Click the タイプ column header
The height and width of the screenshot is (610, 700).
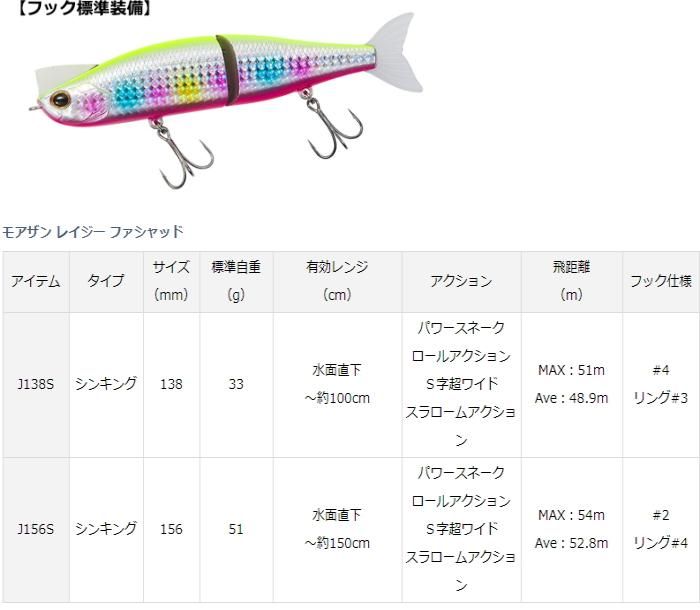click(x=106, y=281)
